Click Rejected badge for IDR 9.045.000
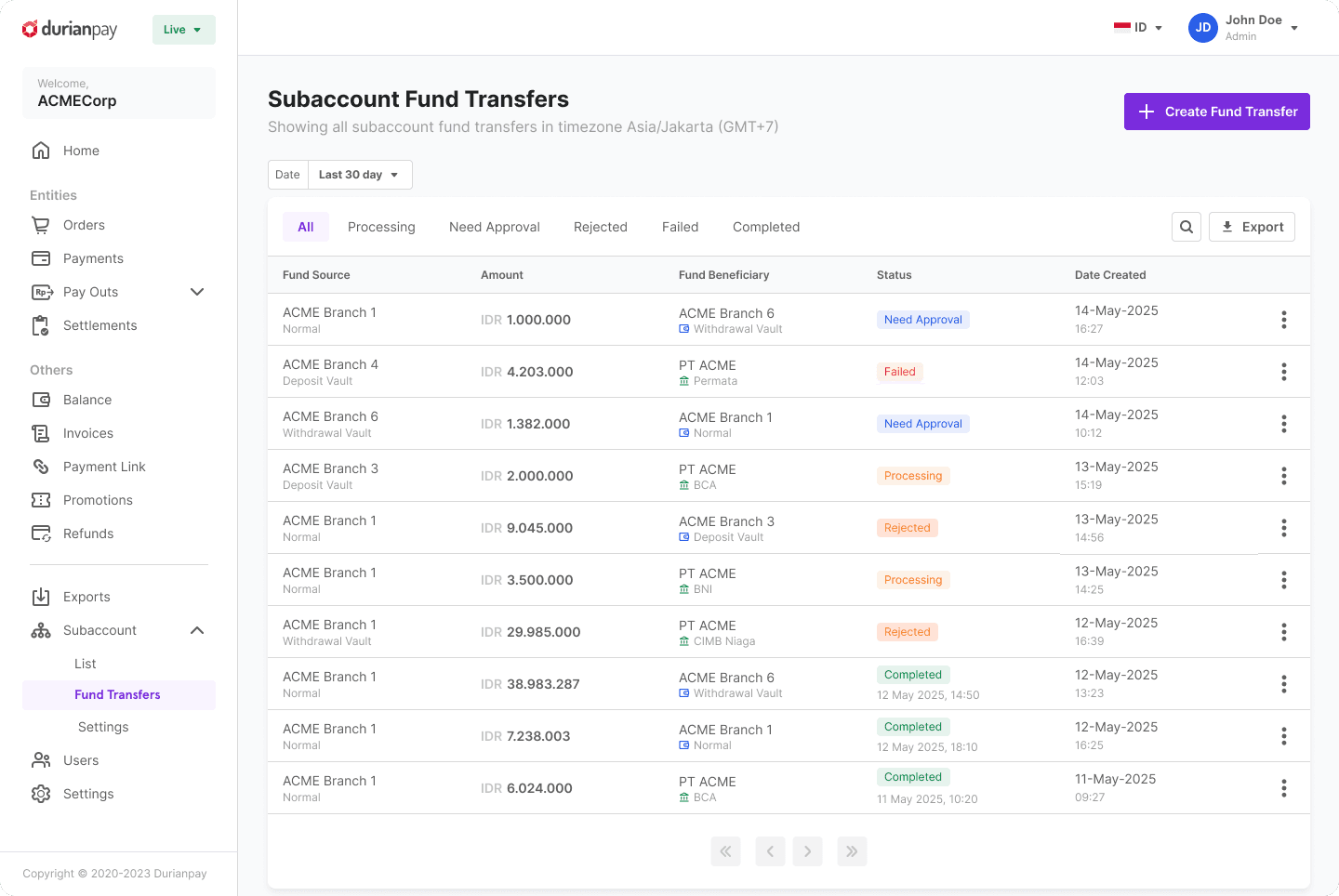 [908, 528]
